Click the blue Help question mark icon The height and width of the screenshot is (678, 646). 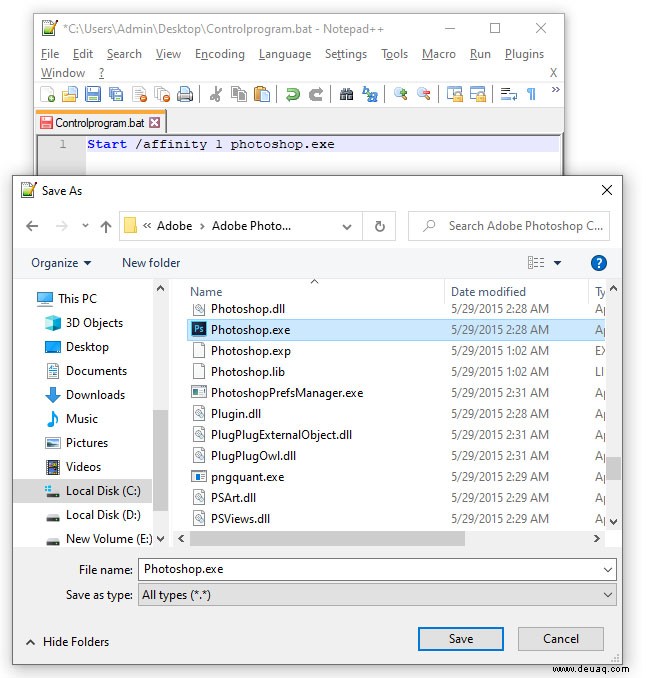click(x=598, y=263)
